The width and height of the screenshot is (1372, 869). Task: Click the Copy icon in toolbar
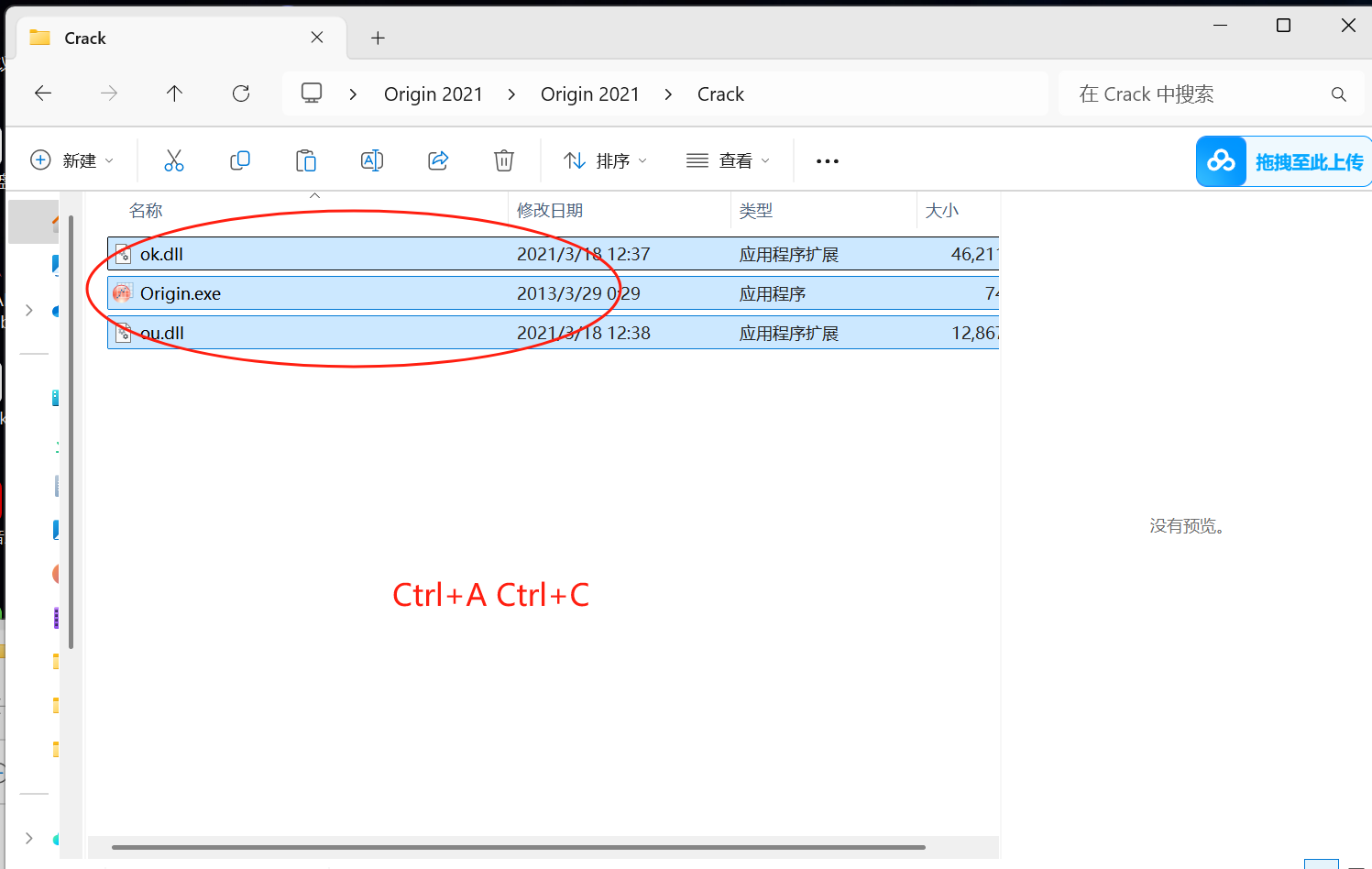click(x=240, y=160)
